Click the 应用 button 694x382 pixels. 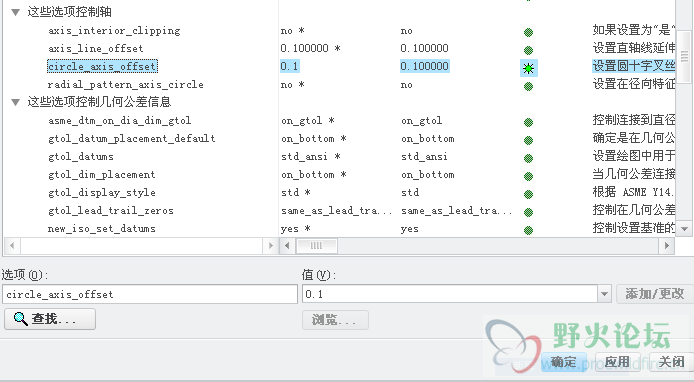point(617,362)
